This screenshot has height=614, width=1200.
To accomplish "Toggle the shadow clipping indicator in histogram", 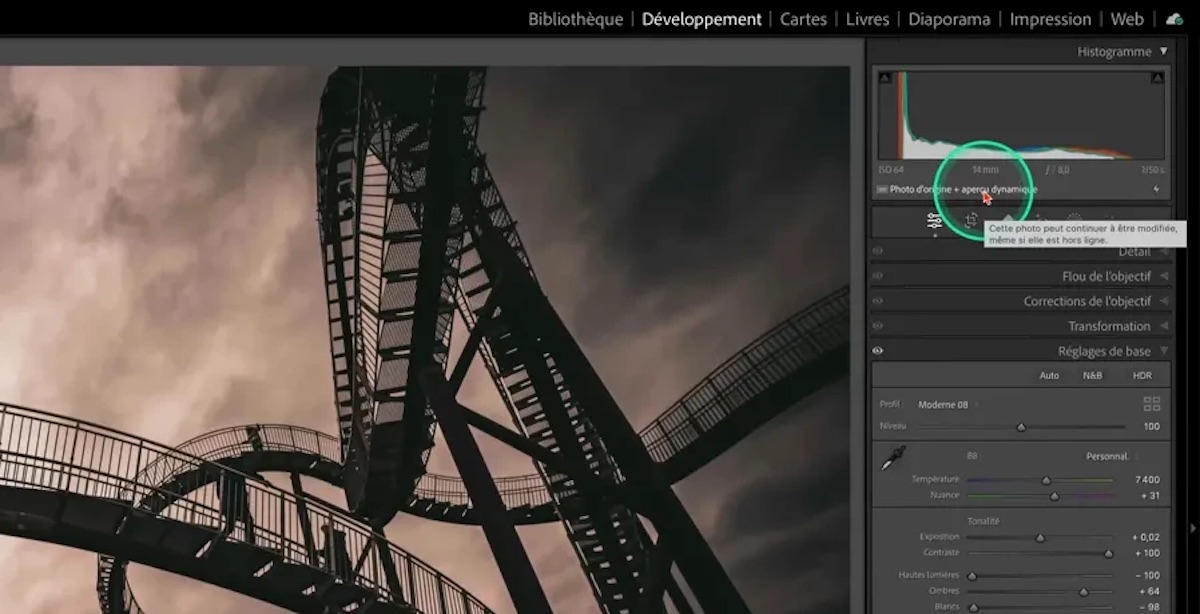I will pyautogui.click(x=884, y=78).
